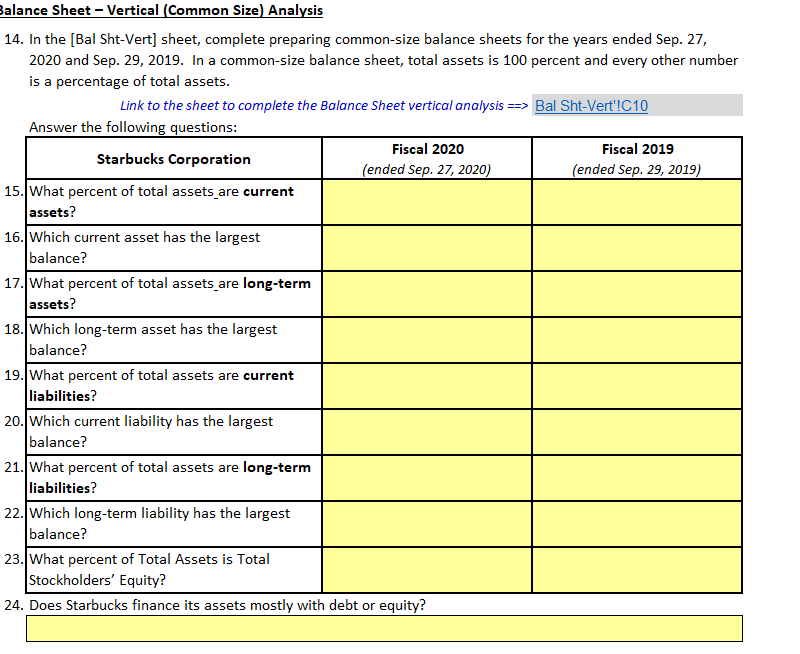The image size is (800, 654).
Task: Select Fiscal 2020 cell for largest current asset
Action: (425, 247)
